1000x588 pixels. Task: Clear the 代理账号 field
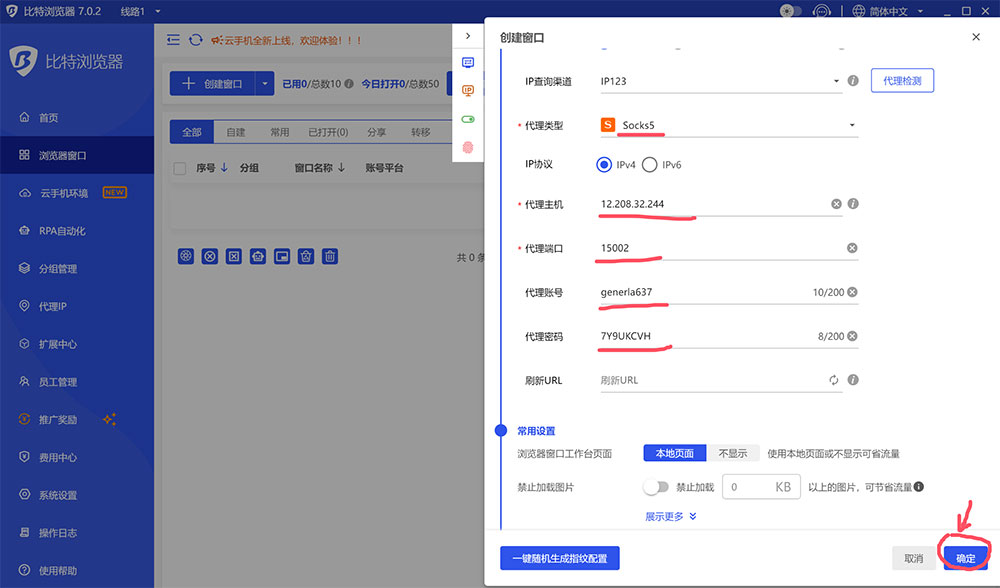coord(852,292)
